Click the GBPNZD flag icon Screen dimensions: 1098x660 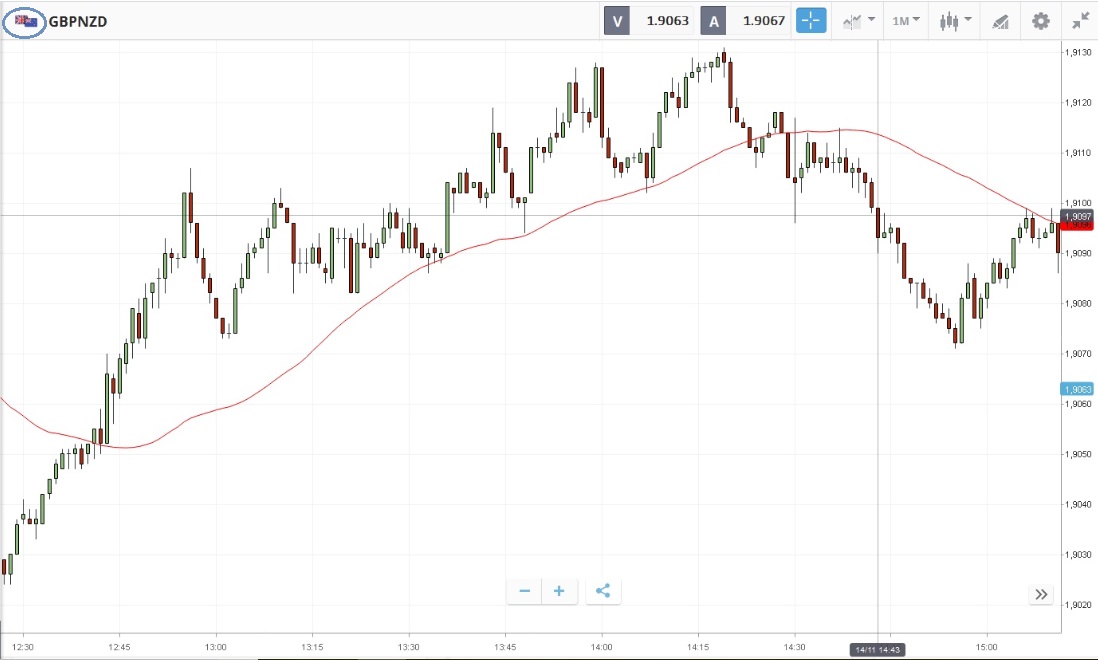(25, 20)
